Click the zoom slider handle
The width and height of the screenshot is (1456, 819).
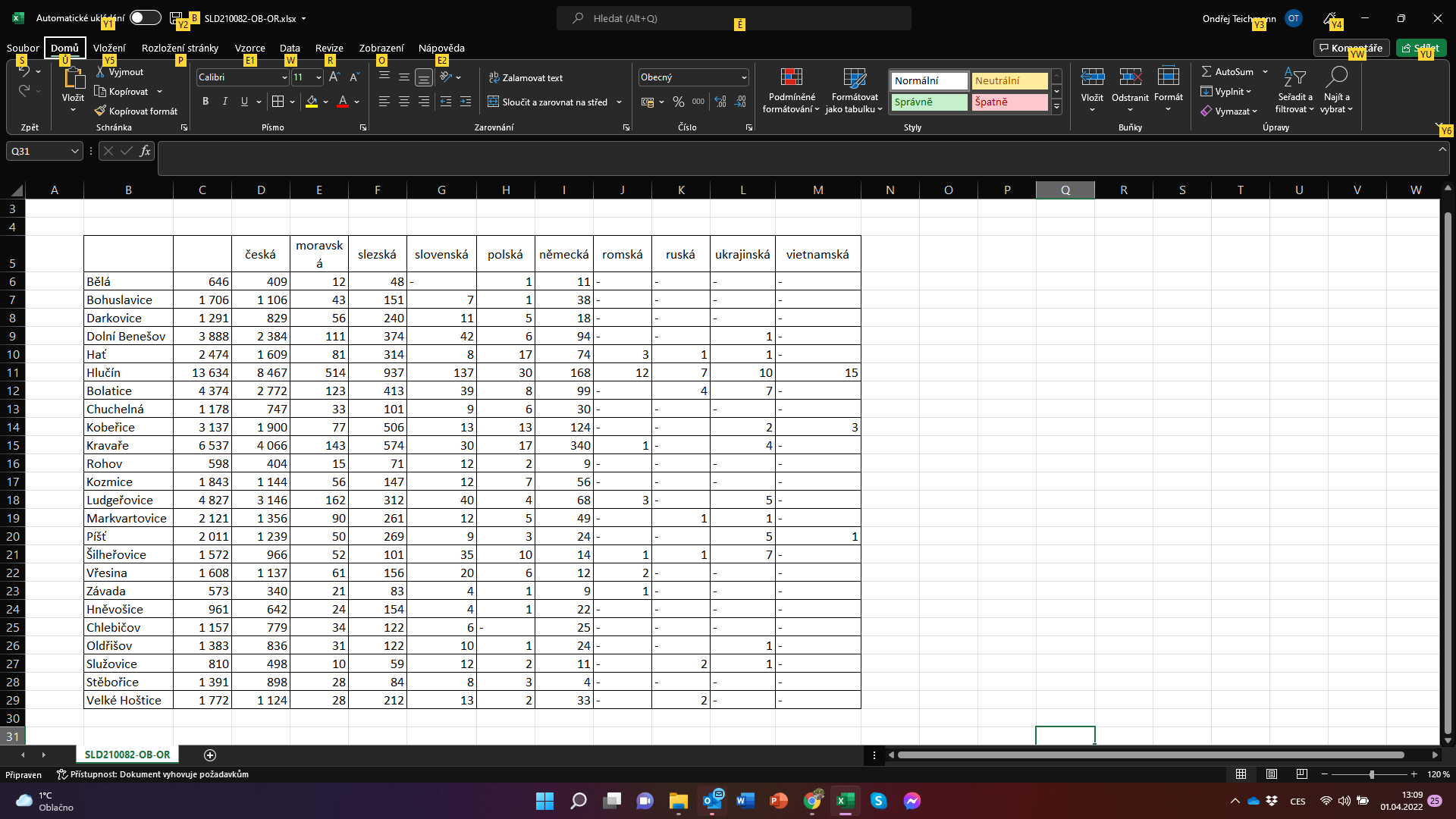click(1371, 774)
